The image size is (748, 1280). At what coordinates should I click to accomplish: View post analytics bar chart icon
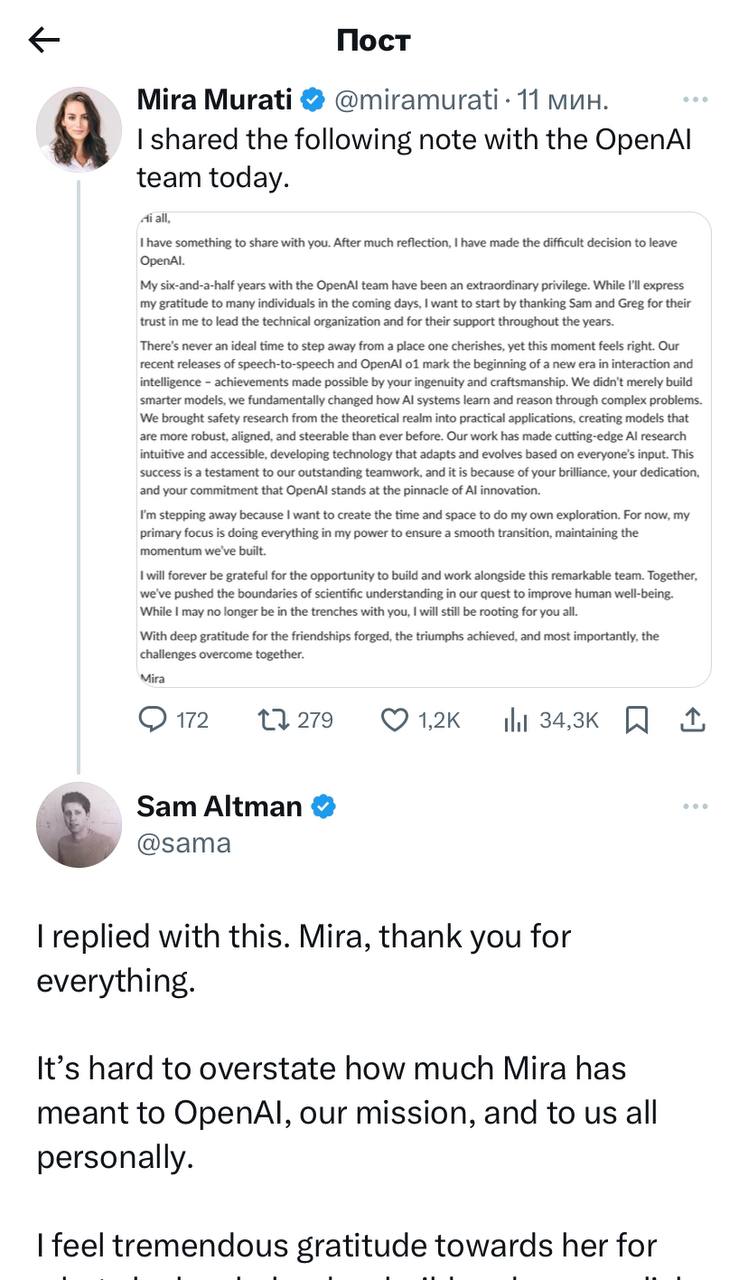tap(515, 720)
